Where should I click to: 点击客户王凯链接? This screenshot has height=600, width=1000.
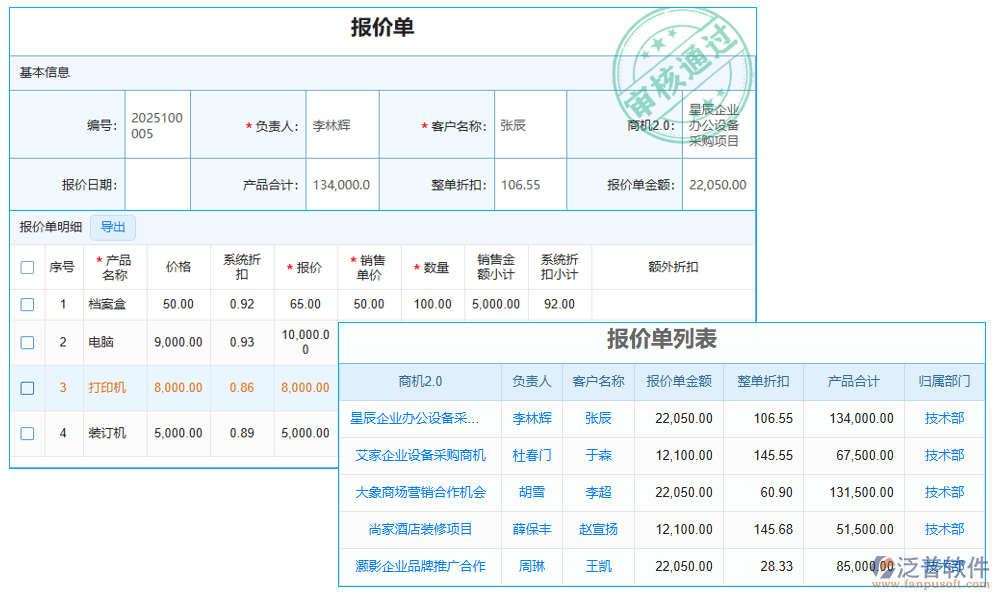coord(598,566)
